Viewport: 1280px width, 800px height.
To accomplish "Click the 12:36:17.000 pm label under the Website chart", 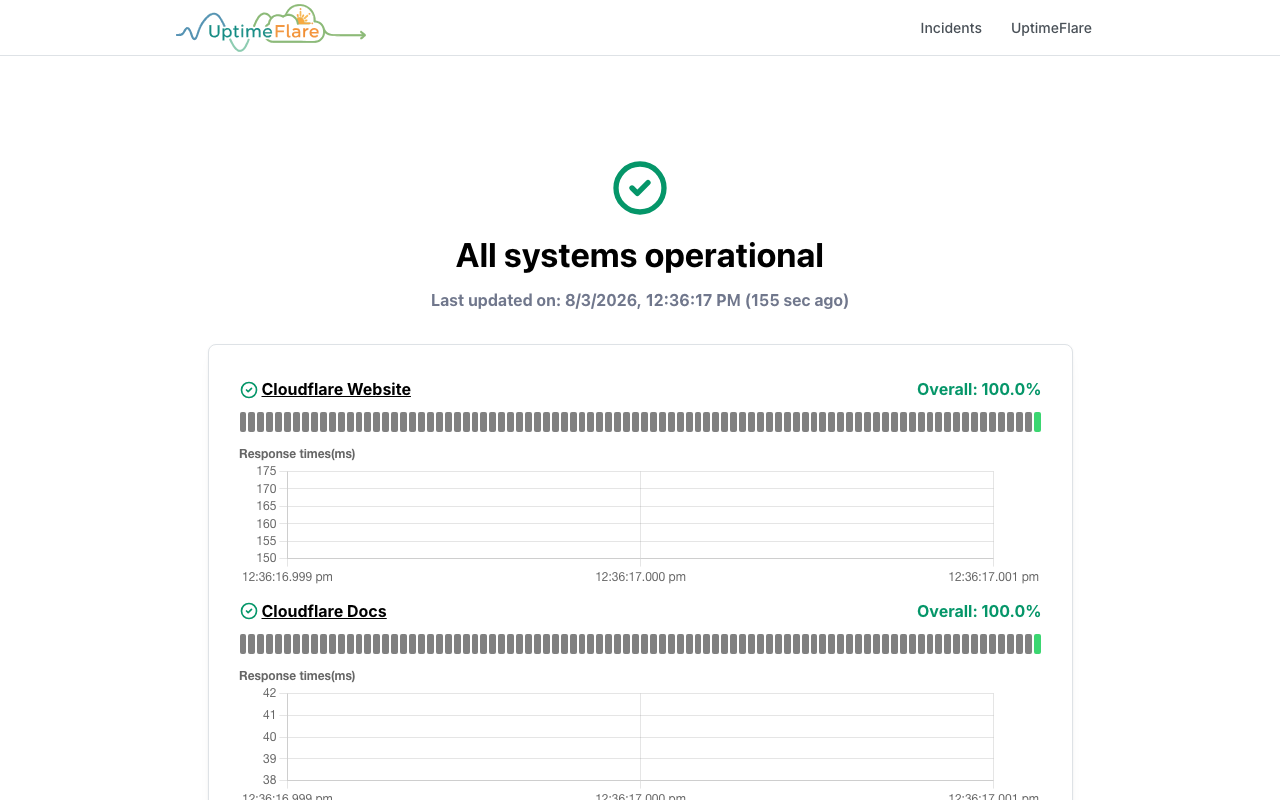I will [640, 577].
